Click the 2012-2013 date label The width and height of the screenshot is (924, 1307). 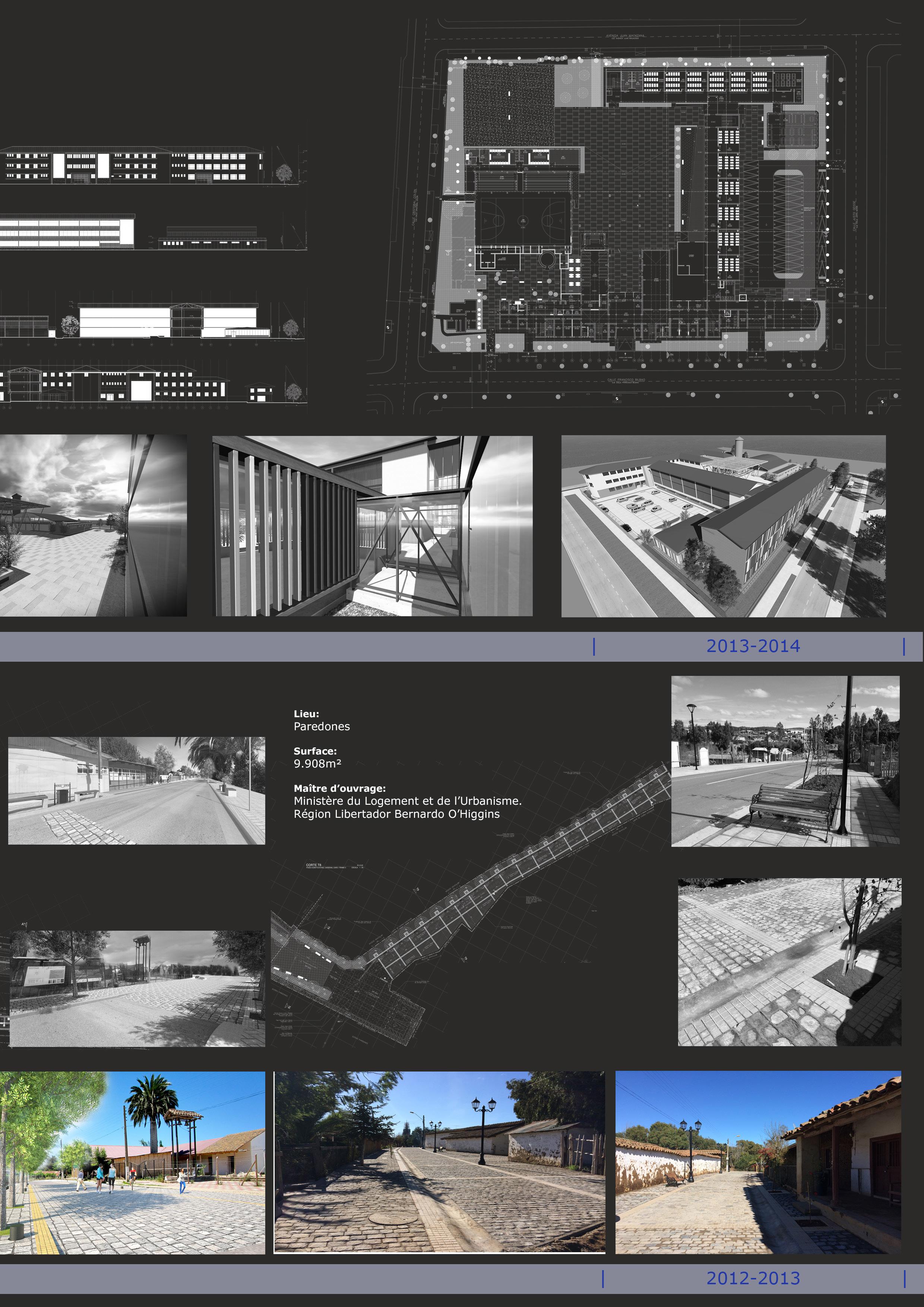[x=753, y=1278]
